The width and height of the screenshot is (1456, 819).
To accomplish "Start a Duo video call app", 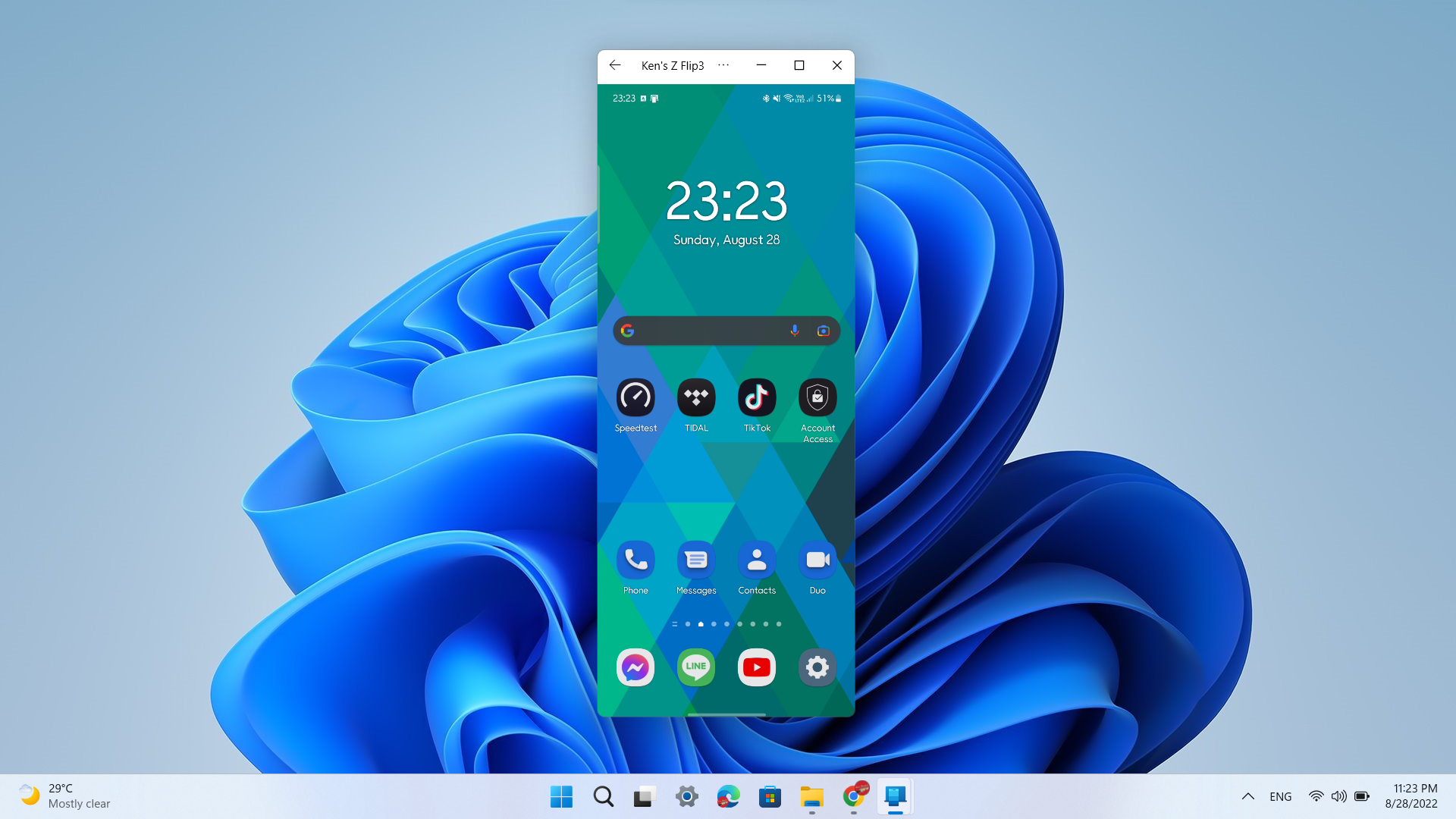I will 817,559.
